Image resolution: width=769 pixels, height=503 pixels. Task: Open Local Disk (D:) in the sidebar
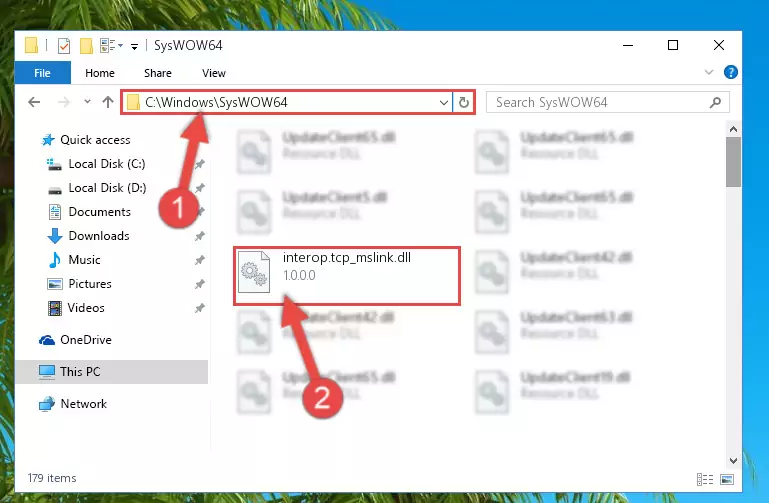(x=97, y=188)
